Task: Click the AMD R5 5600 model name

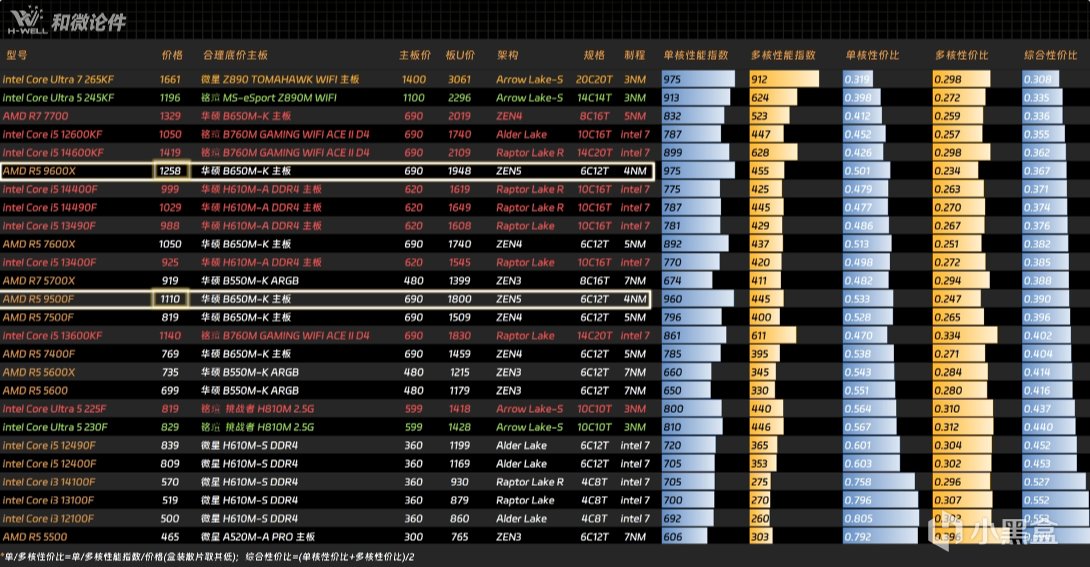Action: coord(35,391)
